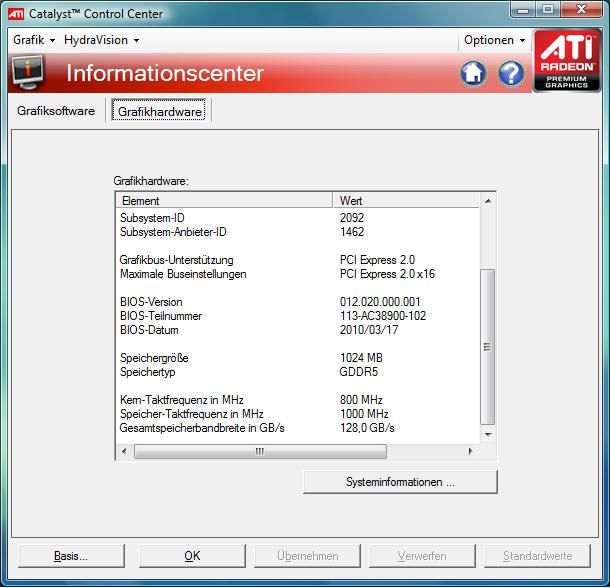The image size is (610, 588).
Task: Click the value 128,0 GB/s
Action: point(367,428)
